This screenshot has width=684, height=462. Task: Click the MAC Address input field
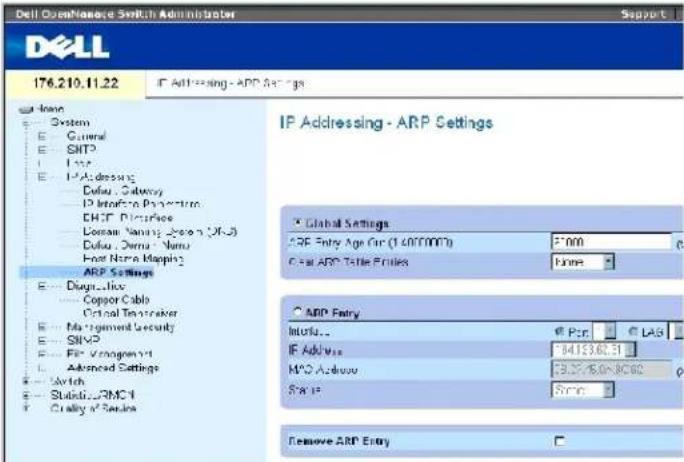point(611,370)
